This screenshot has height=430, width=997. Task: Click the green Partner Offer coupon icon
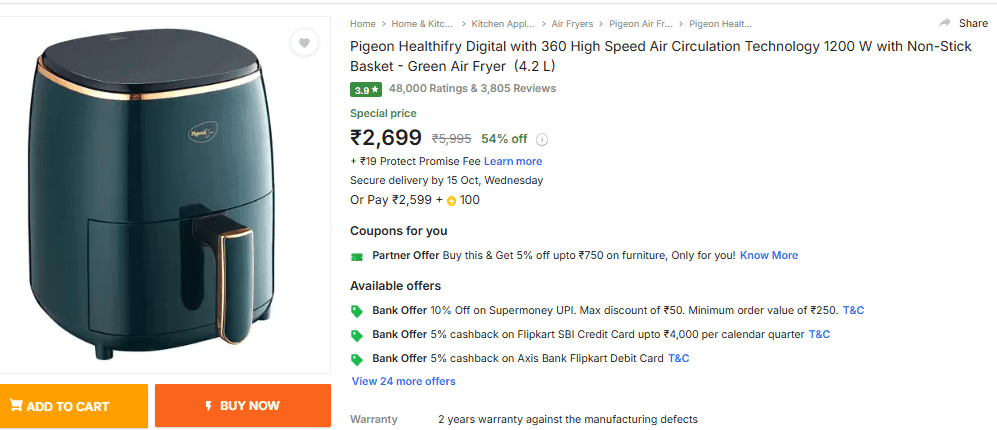[x=357, y=256]
